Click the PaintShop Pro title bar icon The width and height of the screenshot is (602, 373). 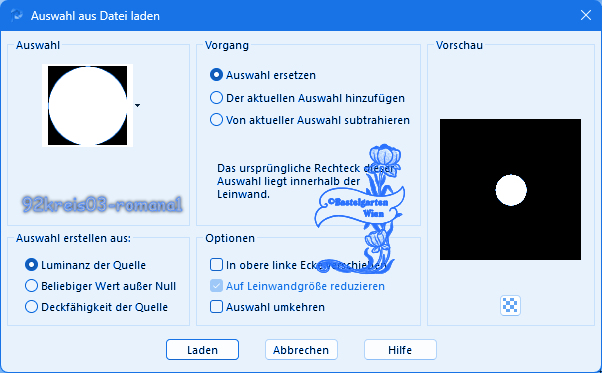(x=17, y=16)
